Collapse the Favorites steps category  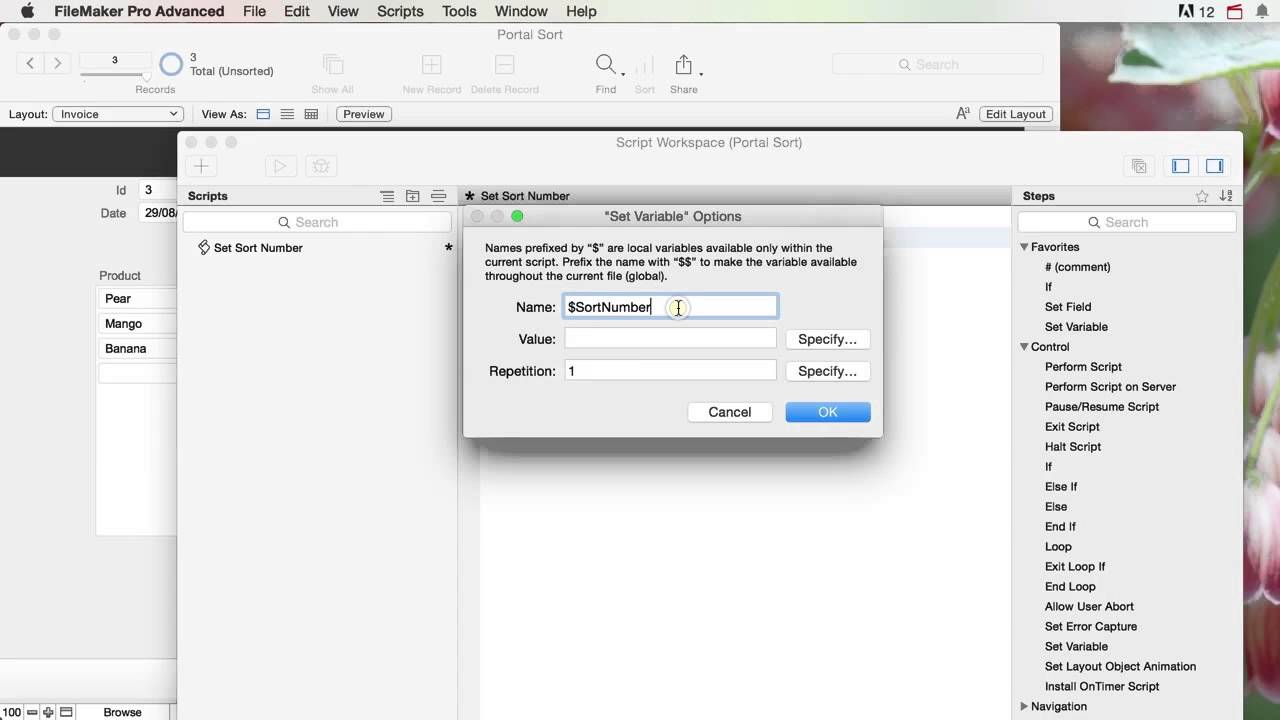coord(1024,247)
